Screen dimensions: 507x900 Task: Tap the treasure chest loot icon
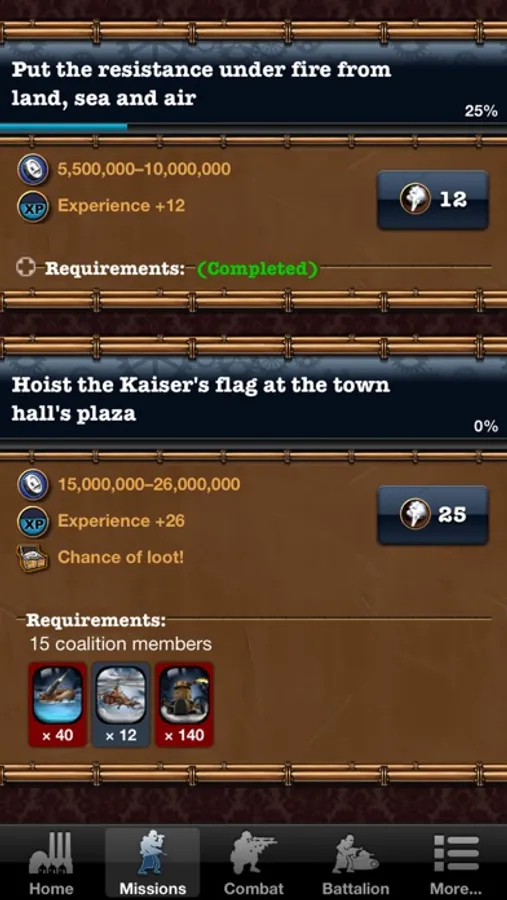pos(33,557)
